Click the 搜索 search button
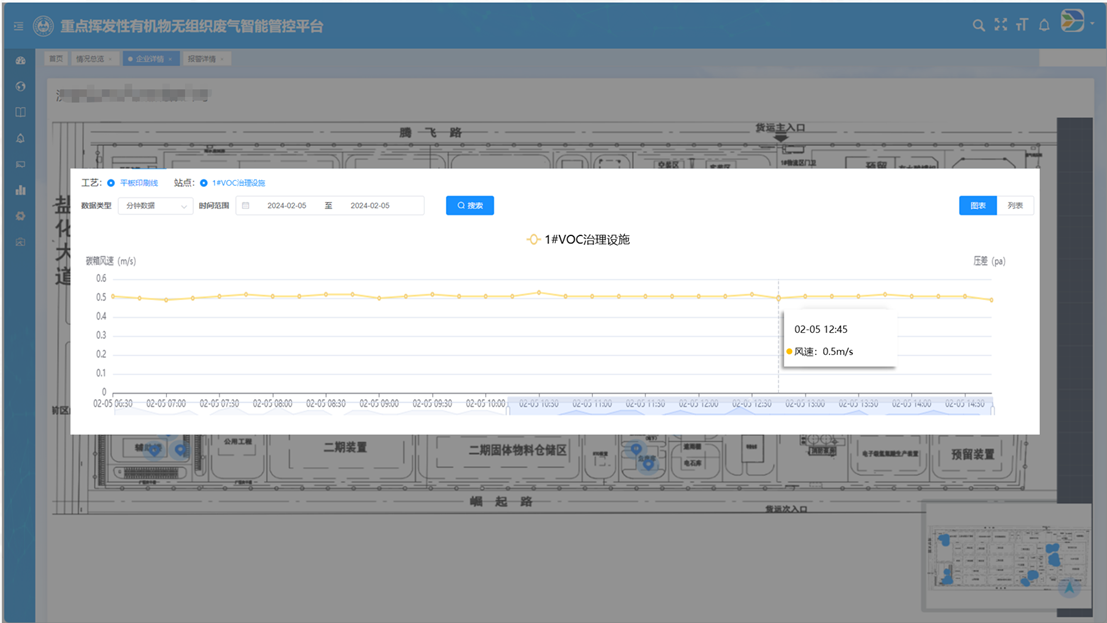This screenshot has height=623, width=1107. coord(469,205)
